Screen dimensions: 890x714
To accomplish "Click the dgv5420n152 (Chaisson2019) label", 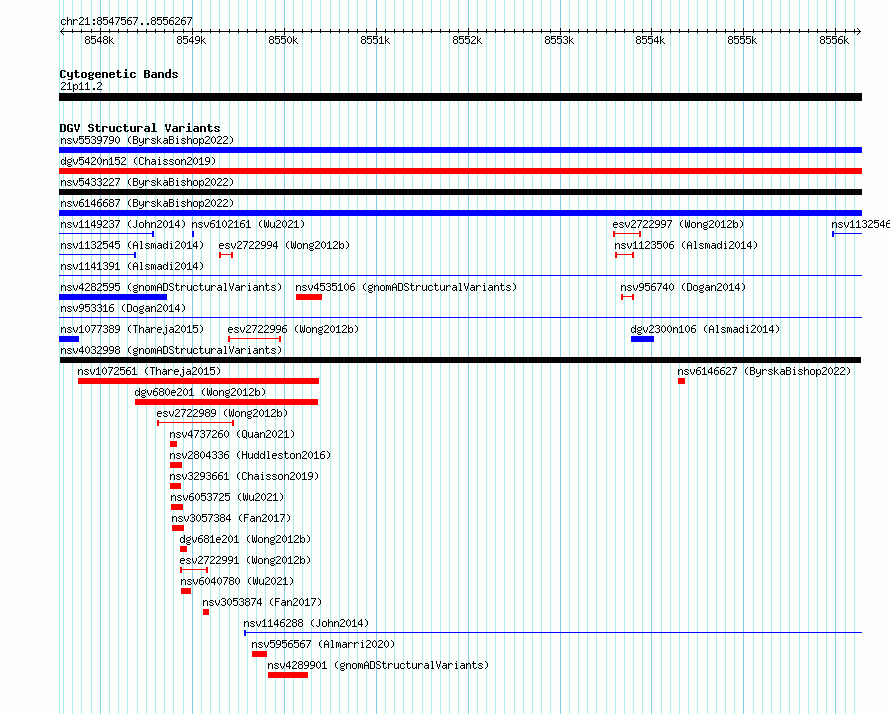I will coord(138,161).
